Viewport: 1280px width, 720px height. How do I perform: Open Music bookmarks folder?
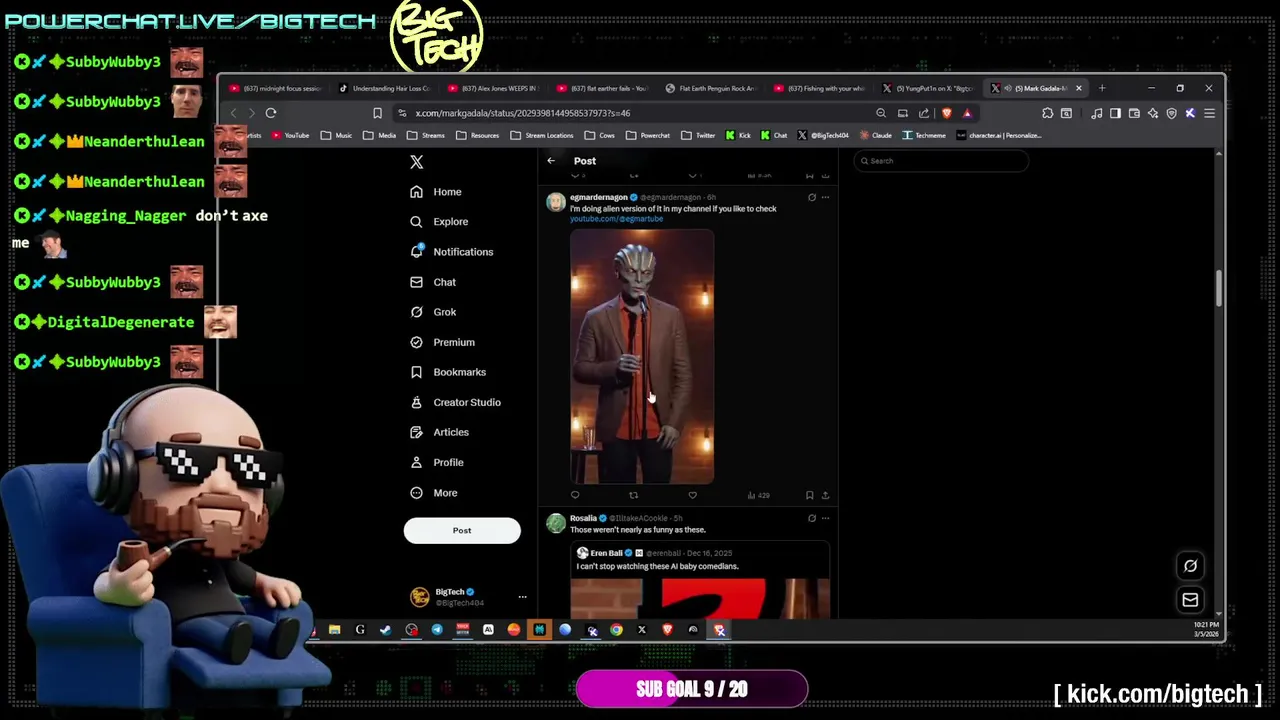pos(336,135)
